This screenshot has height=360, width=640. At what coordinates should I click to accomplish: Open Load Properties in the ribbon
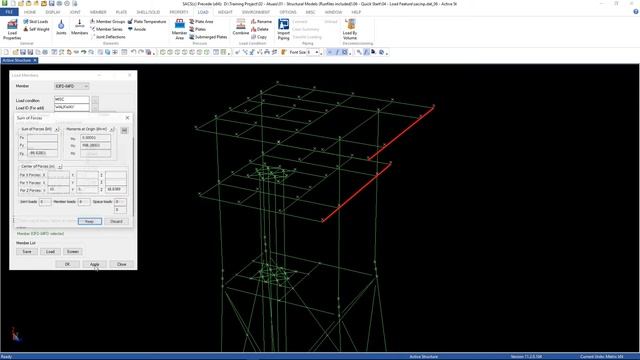[x=12, y=29]
